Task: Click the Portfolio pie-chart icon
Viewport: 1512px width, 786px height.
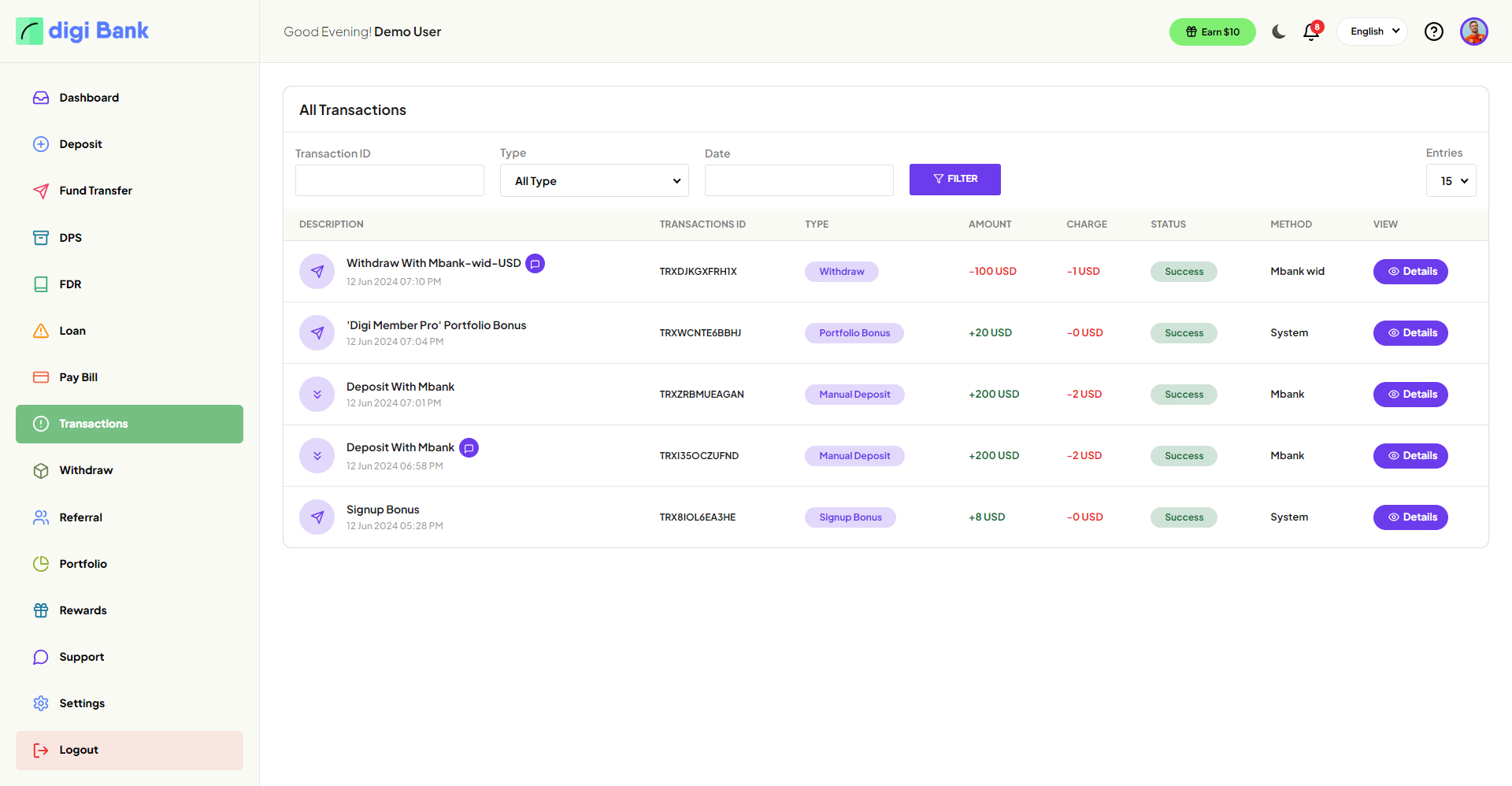Action: tap(40, 563)
